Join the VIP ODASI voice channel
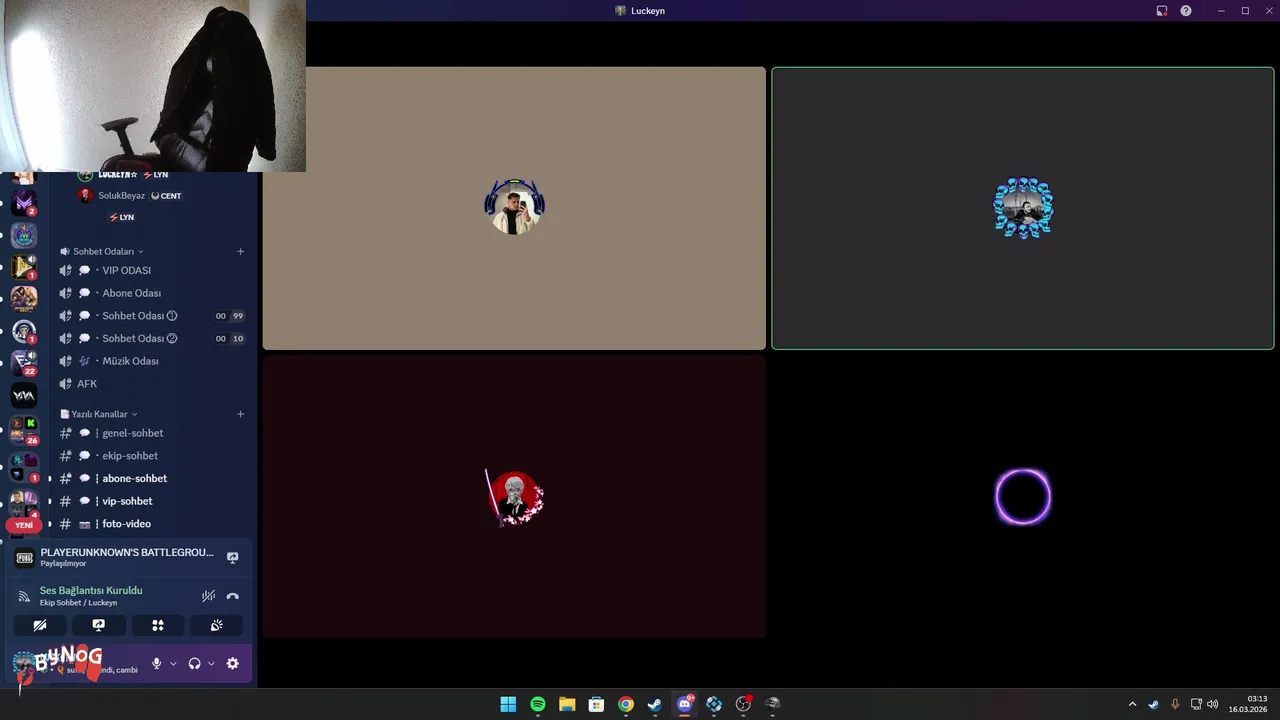The image size is (1280, 720). coord(151,270)
